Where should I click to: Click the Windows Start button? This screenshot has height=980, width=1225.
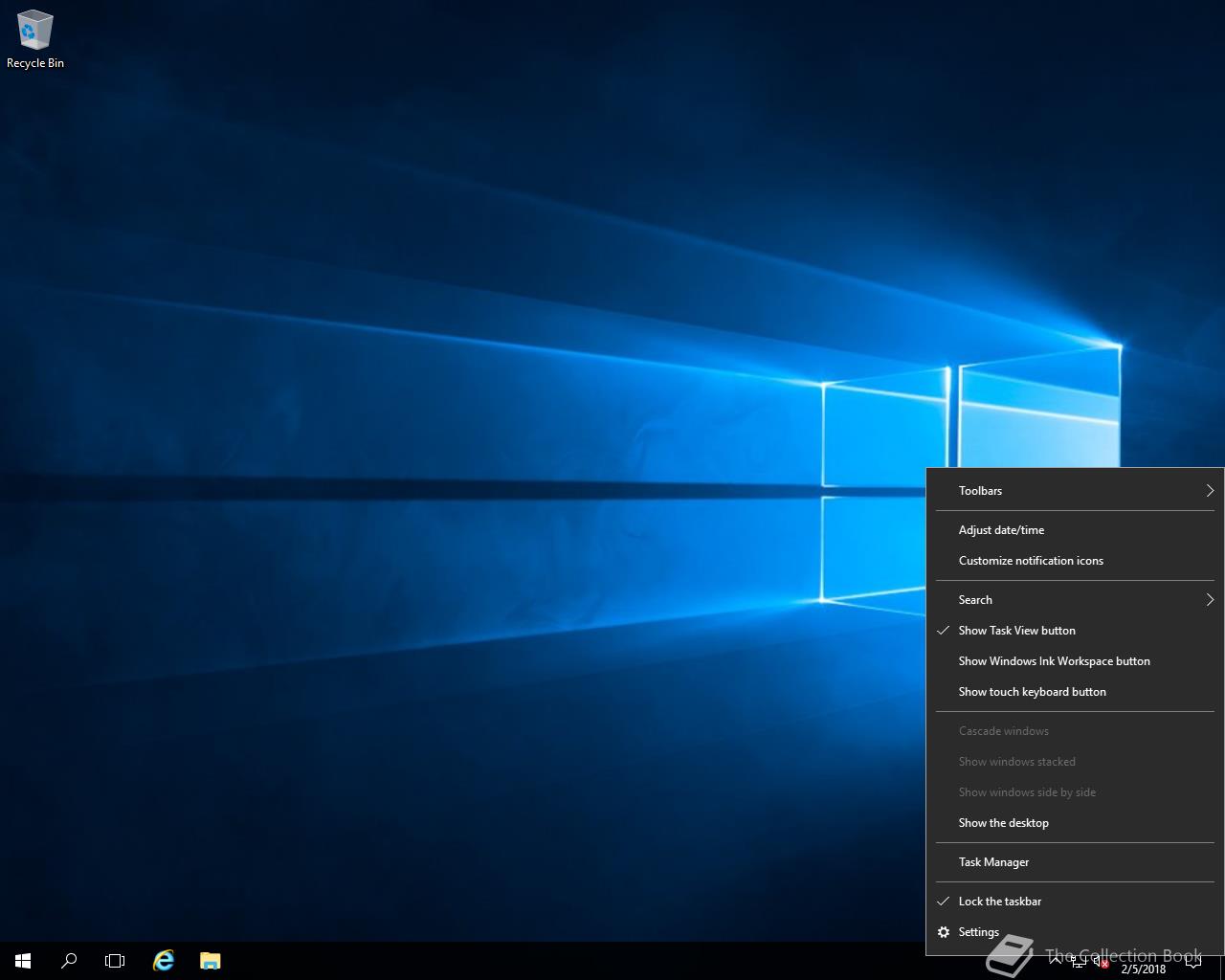23,961
